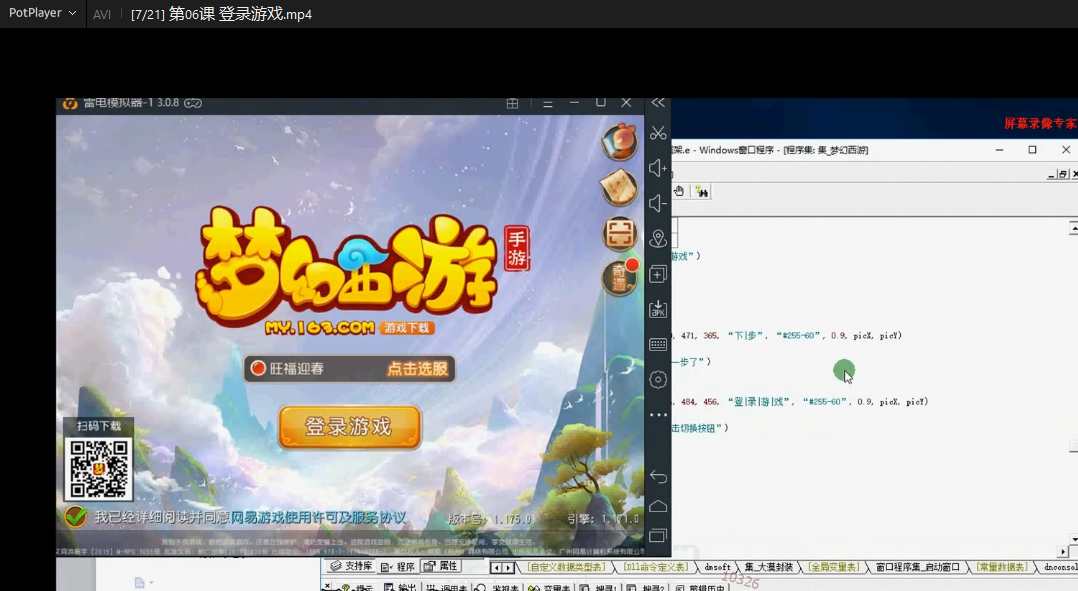The width and height of the screenshot is (1078, 591).
Task: Click the game controller icon in emulator title
Action: coord(192,103)
